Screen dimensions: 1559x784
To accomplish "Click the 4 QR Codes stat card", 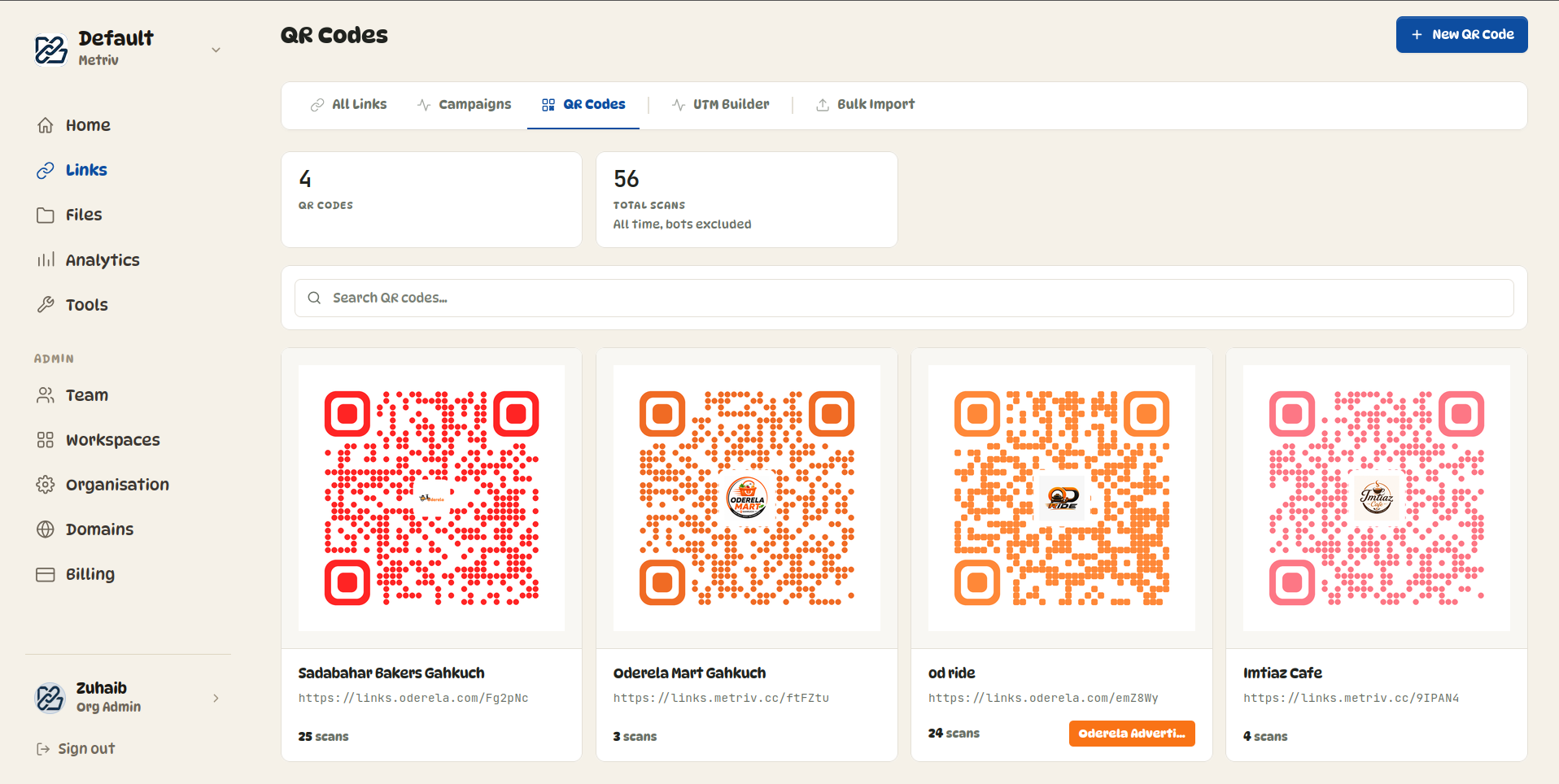I will click(431, 199).
